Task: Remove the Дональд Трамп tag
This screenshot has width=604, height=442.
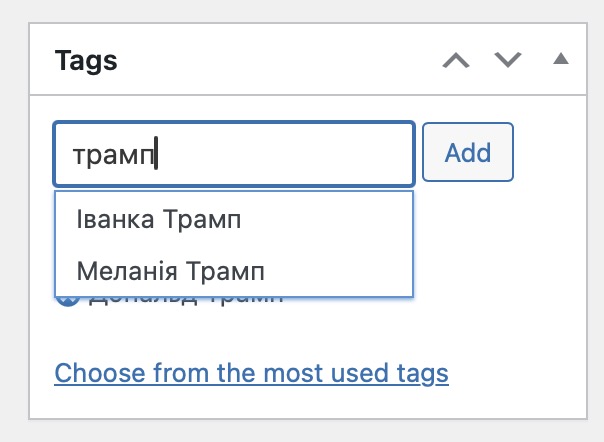Action: [68, 301]
